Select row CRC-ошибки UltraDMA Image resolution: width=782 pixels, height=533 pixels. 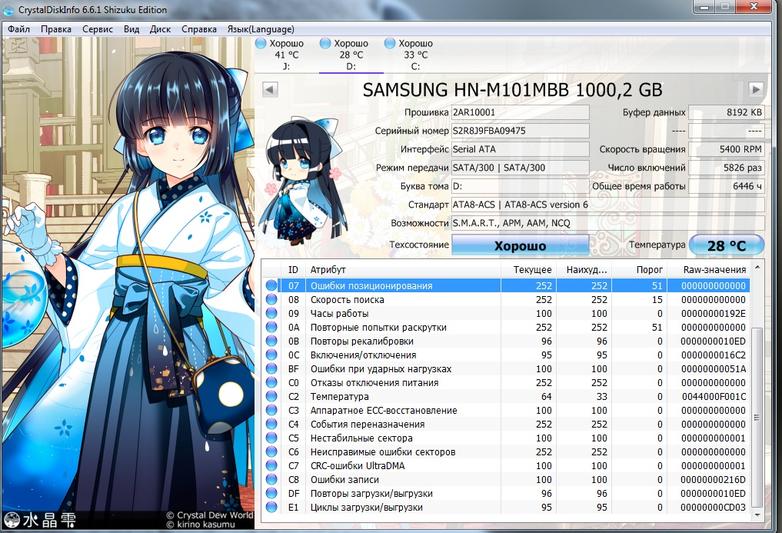(506, 466)
